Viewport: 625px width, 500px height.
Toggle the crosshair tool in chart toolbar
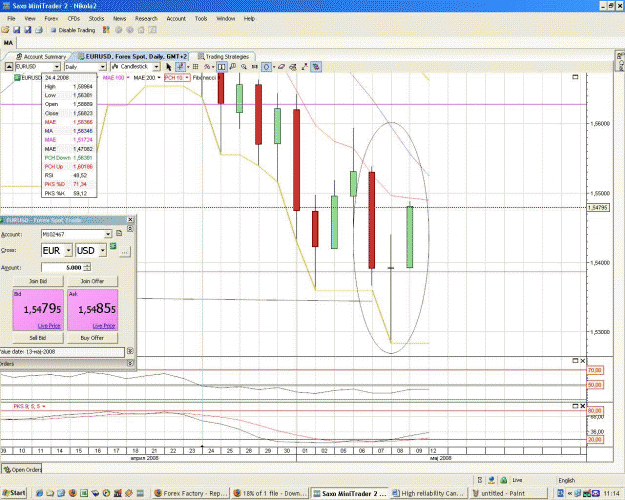180,67
